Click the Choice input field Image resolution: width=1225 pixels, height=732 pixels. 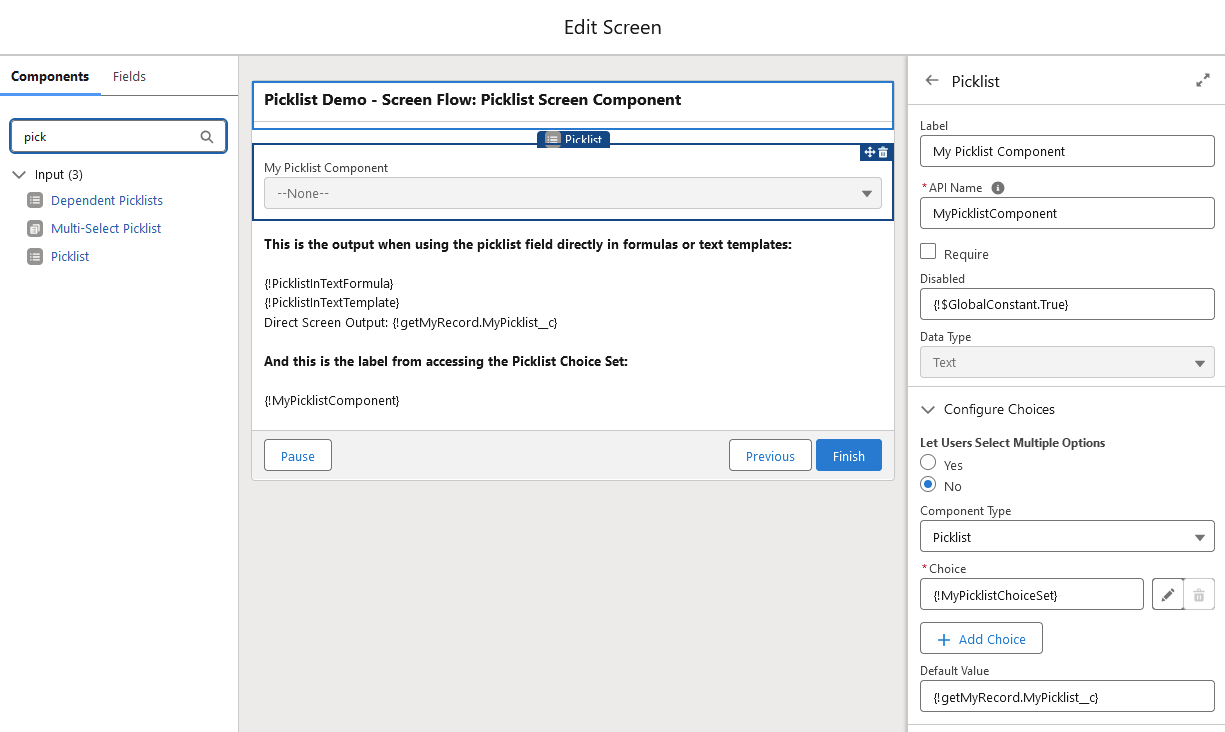(x=1032, y=594)
